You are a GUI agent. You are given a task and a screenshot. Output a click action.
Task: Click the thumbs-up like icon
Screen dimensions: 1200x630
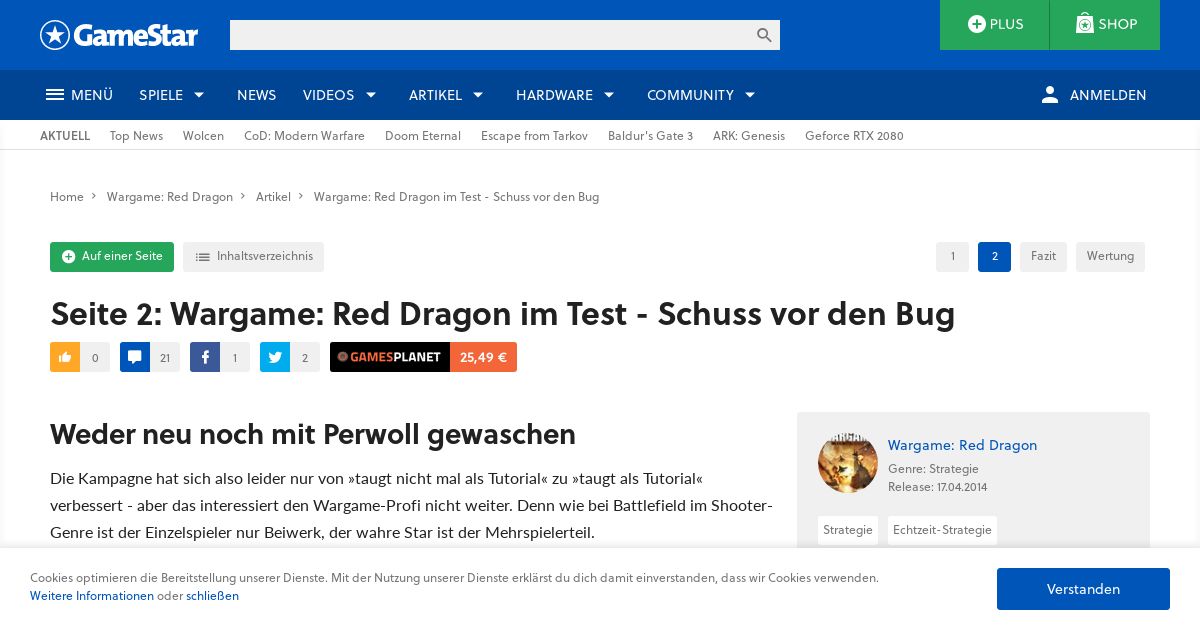[65, 357]
